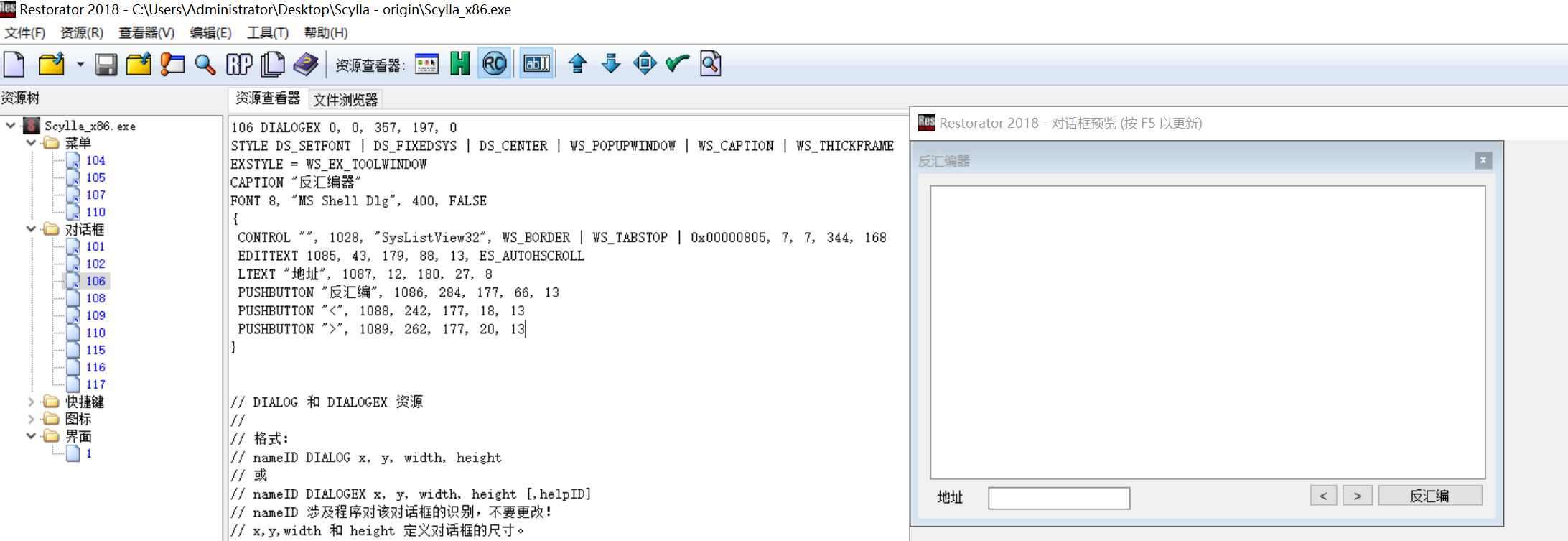Select dialog resource 108

point(95,298)
